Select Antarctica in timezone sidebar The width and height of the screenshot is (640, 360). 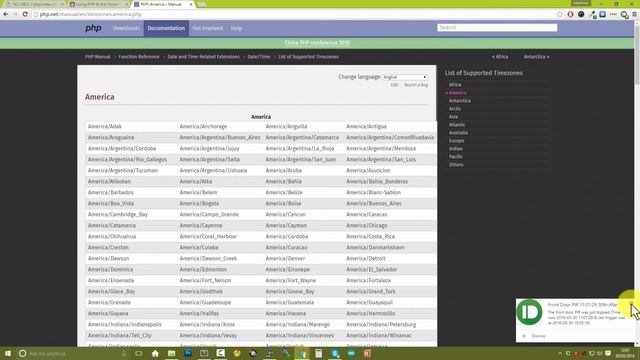coord(460,100)
